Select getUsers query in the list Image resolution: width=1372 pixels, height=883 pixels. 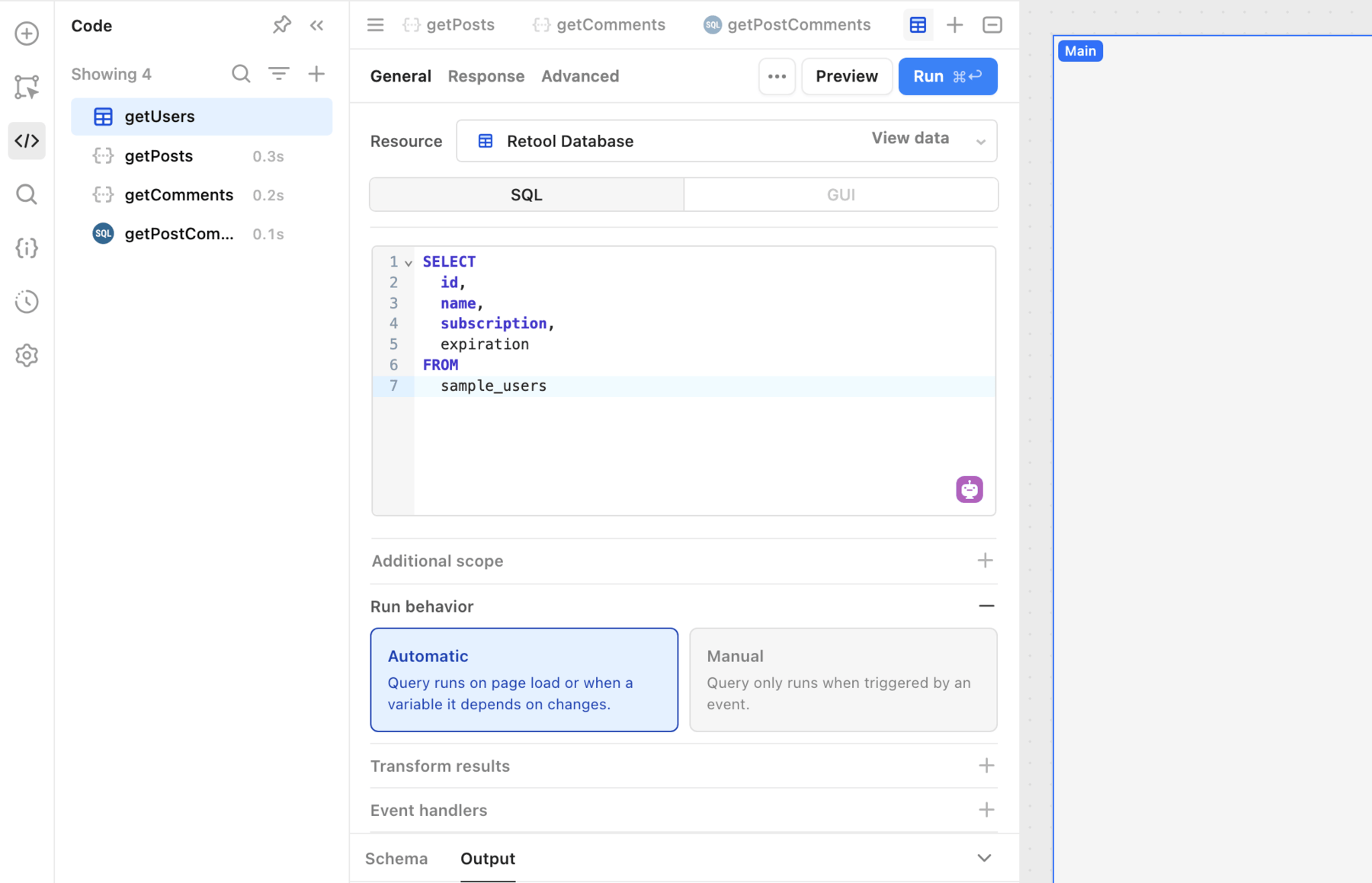click(202, 117)
